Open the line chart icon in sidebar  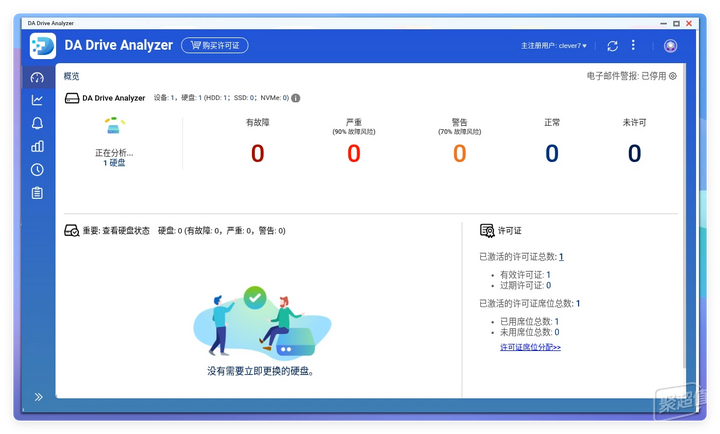tap(38, 100)
